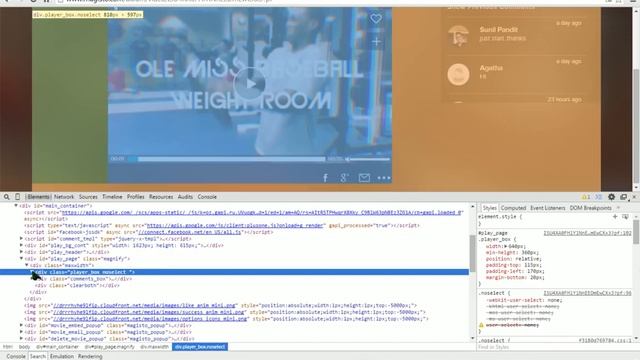Expand the div id movie_email_popup node
Screen dimensions: 640x360
pos(22,332)
